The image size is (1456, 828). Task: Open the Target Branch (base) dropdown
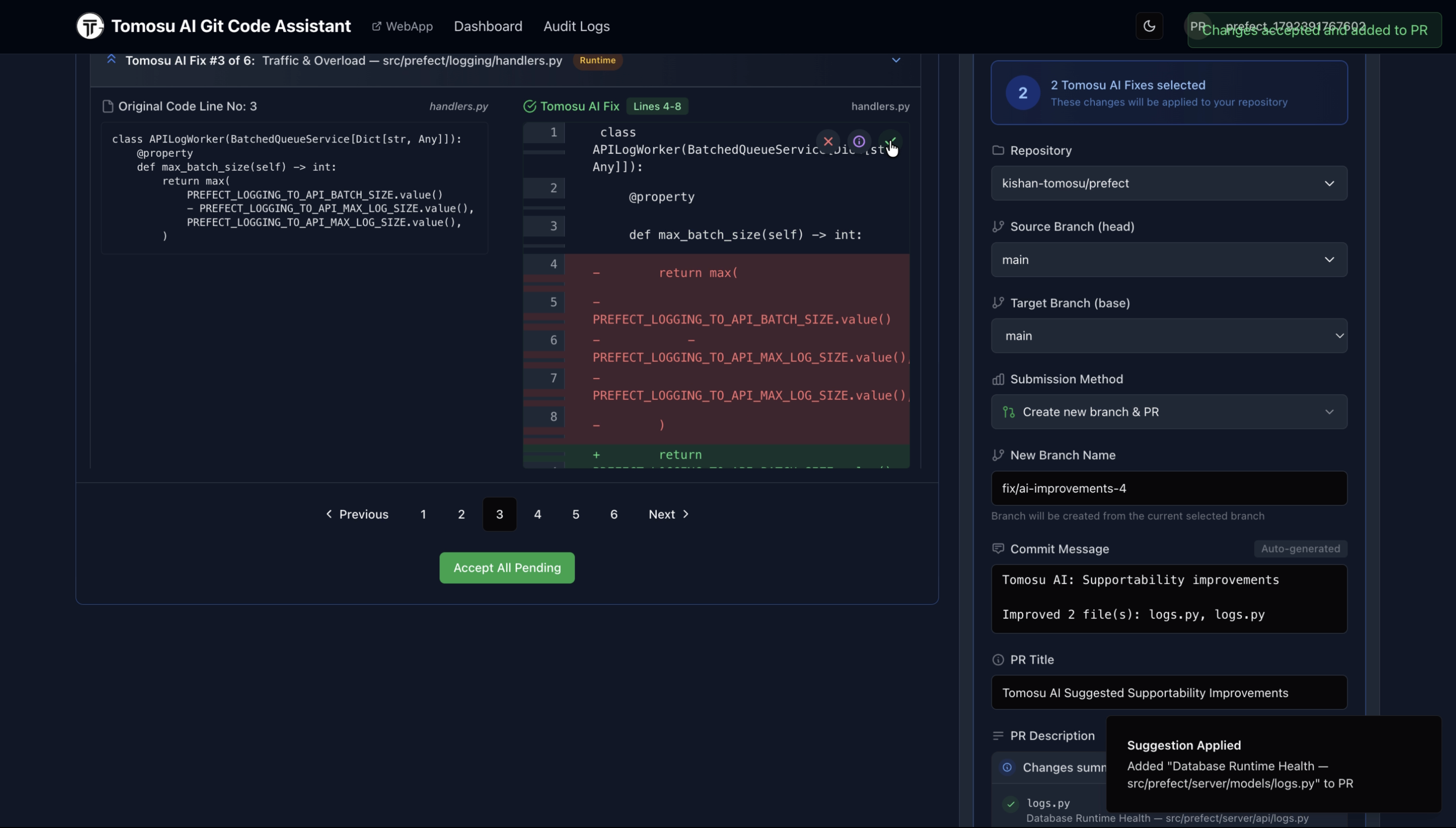1169,336
